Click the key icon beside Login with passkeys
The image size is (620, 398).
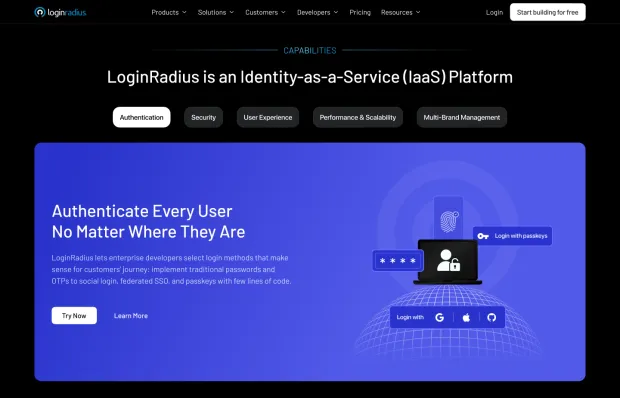[x=483, y=236]
